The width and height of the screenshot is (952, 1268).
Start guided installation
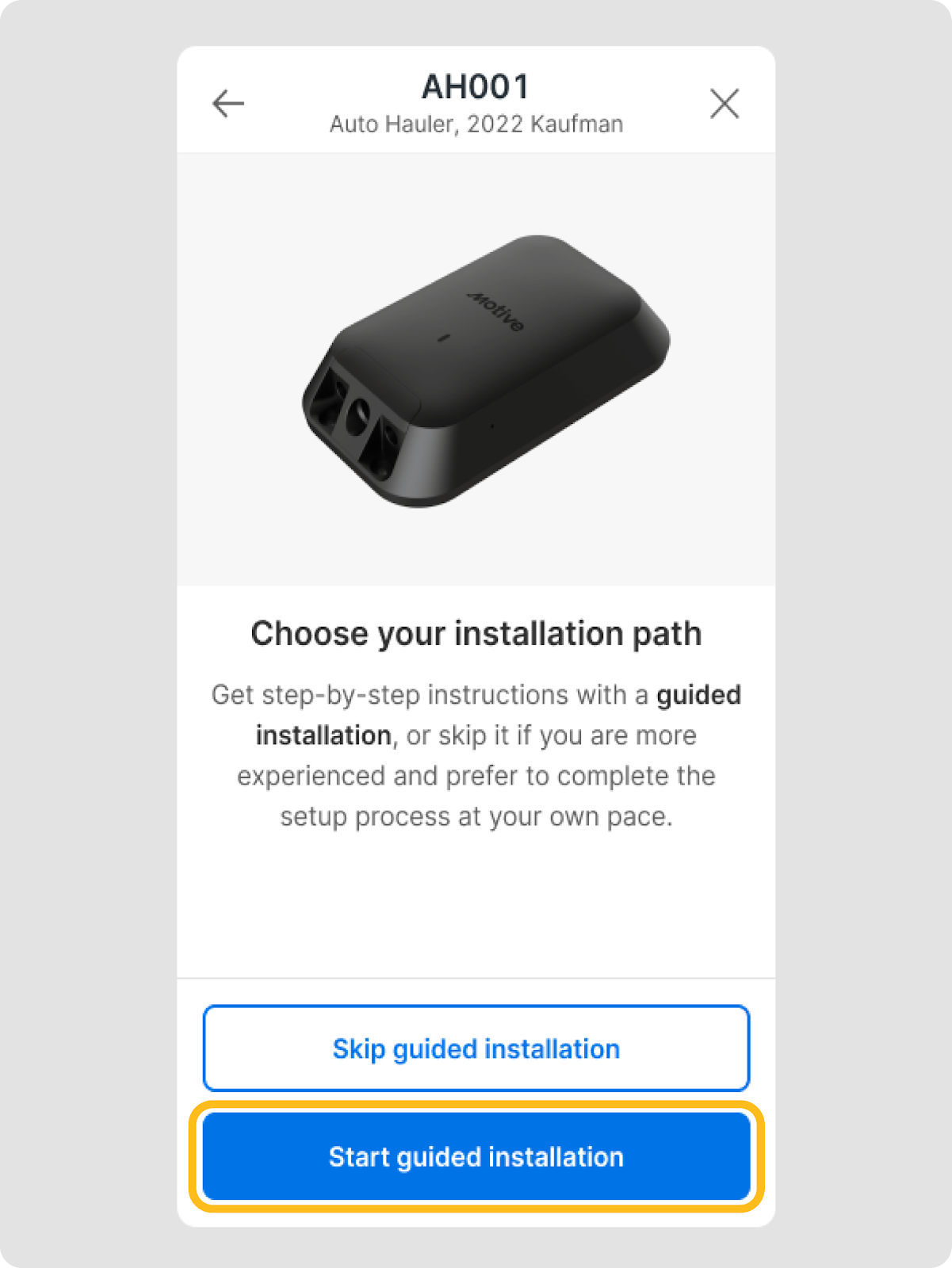[476, 1156]
